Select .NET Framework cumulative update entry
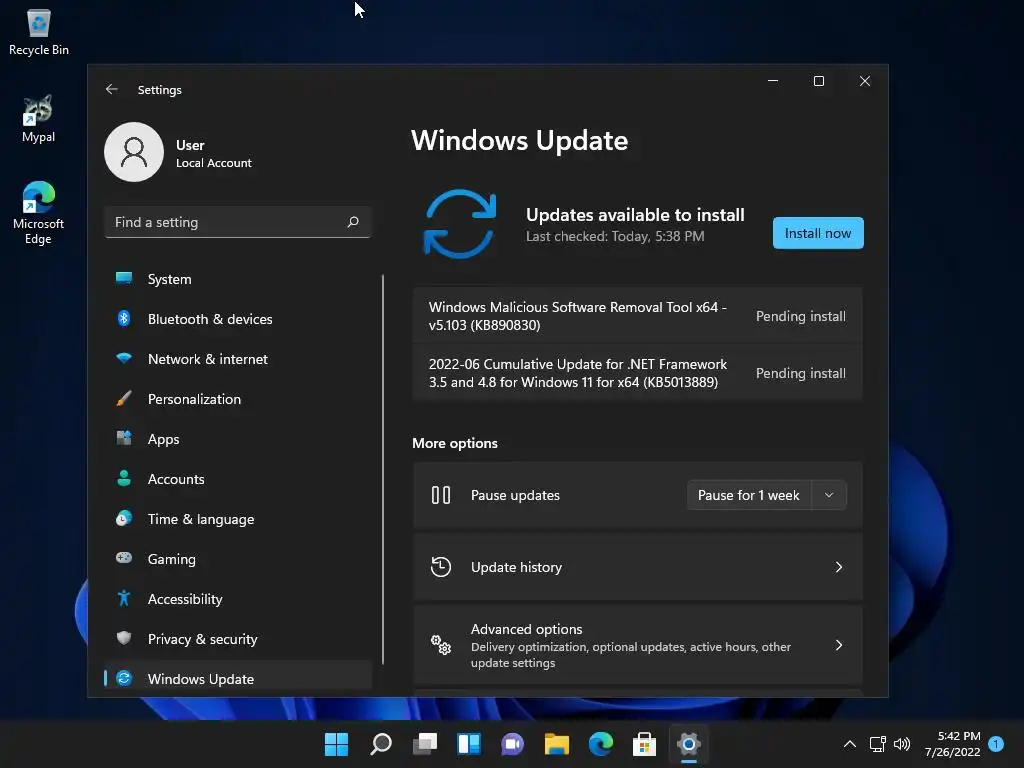The width and height of the screenshot is (1024, 768). pyautogui.click(x=637, y=373)
